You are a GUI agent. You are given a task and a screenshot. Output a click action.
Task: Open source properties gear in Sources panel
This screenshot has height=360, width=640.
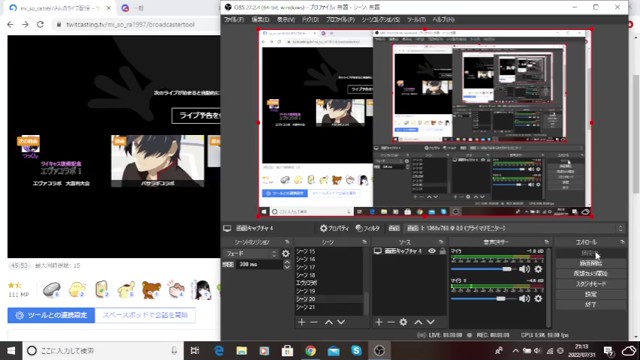403,322
